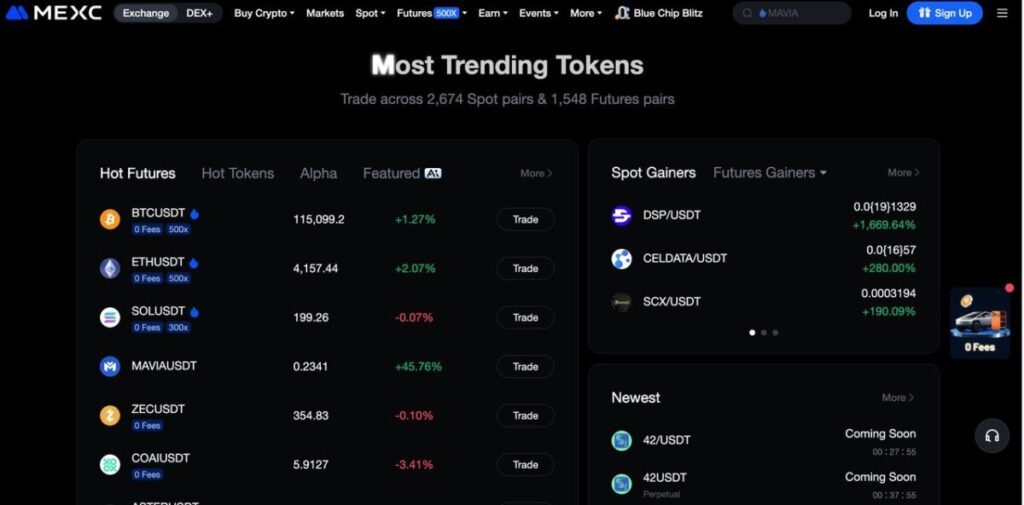Viewport: 1024px width, 505px height.
Task: Click the Bitcoin coin icon
Action: pyautogui.click(x=110, y=219)
